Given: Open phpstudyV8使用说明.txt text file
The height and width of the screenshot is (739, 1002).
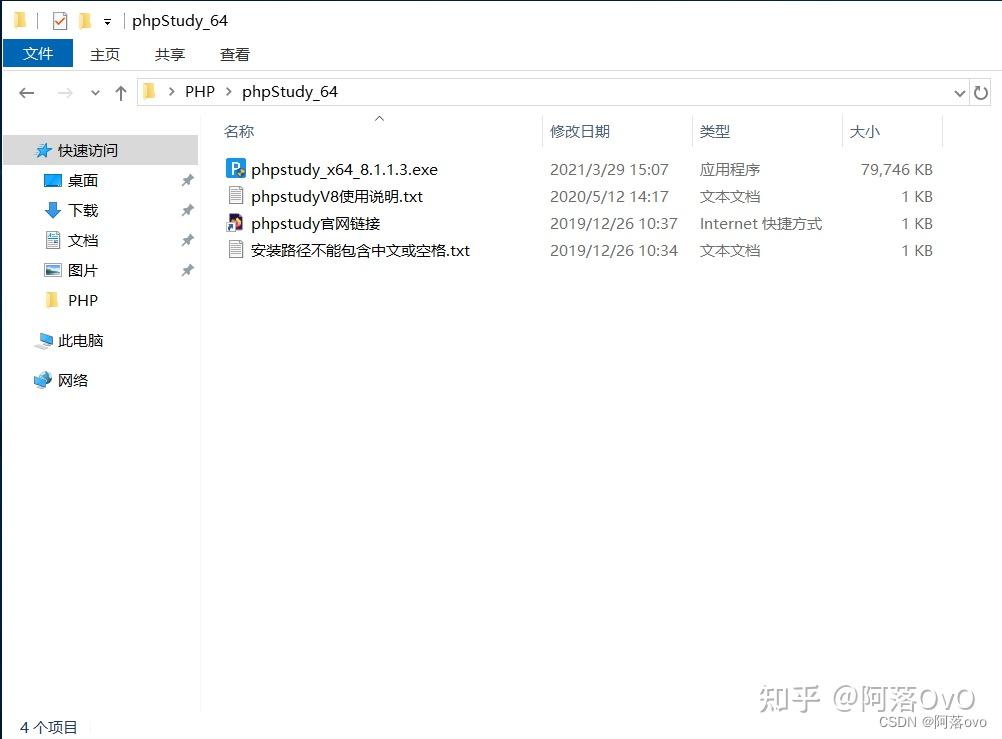Looking at the screenshot, I should coord(338,196).
